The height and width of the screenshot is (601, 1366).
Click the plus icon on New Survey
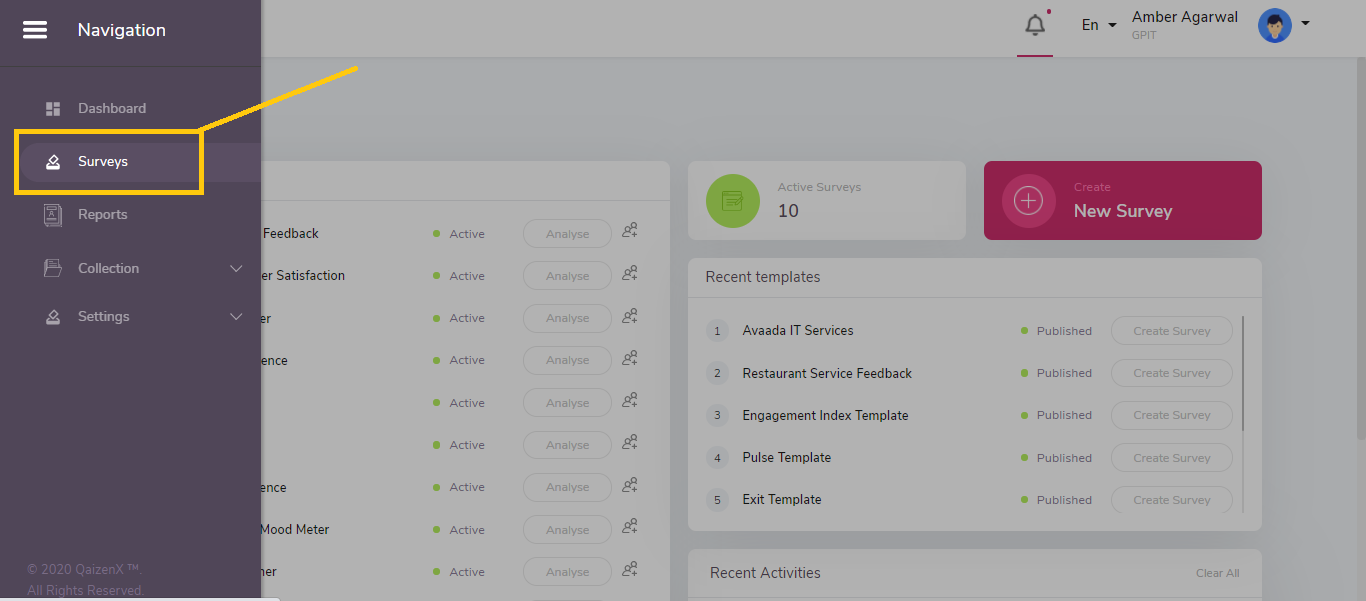(1028, 200)
